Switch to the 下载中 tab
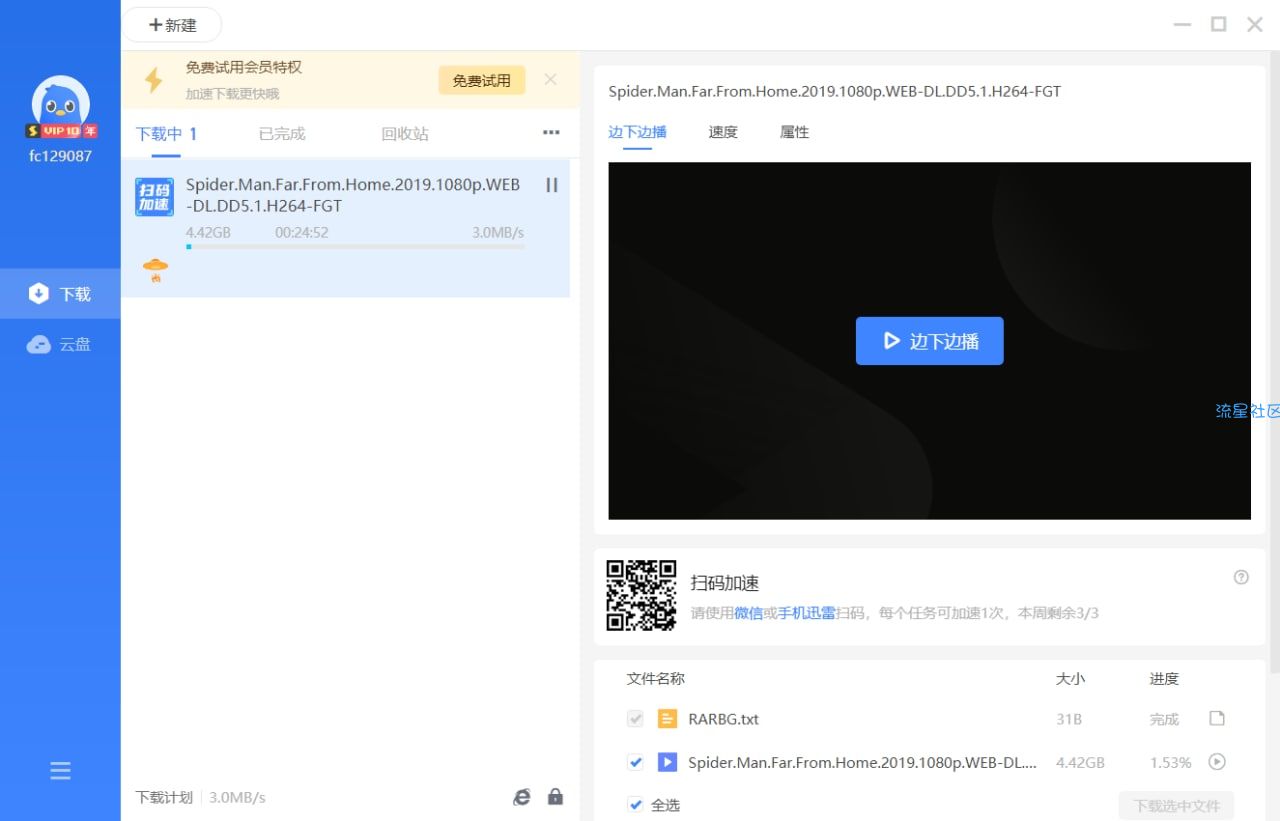 coord(166,134)
